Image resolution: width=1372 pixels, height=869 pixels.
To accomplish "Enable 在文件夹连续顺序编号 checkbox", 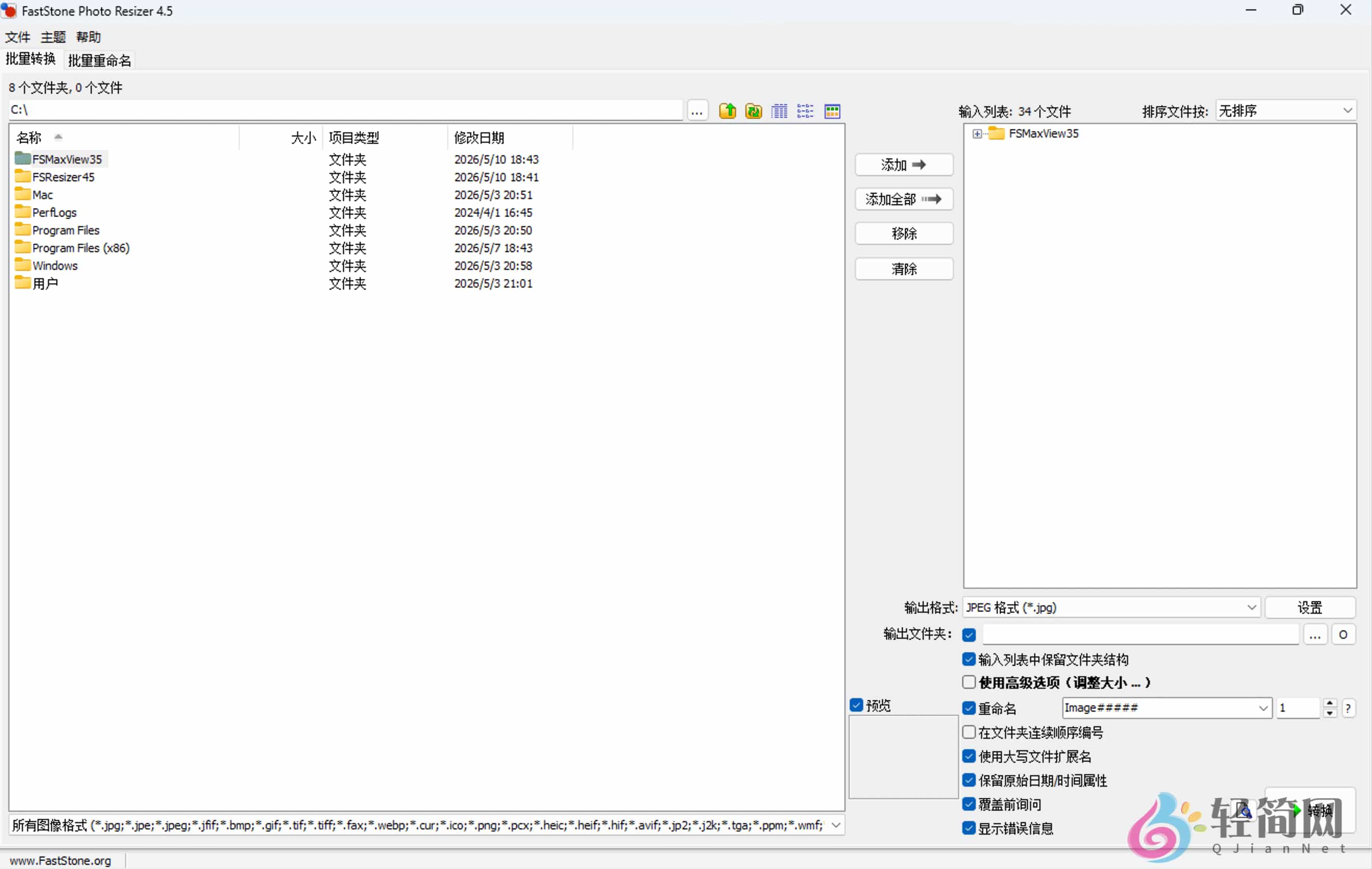I will [969, 732].
